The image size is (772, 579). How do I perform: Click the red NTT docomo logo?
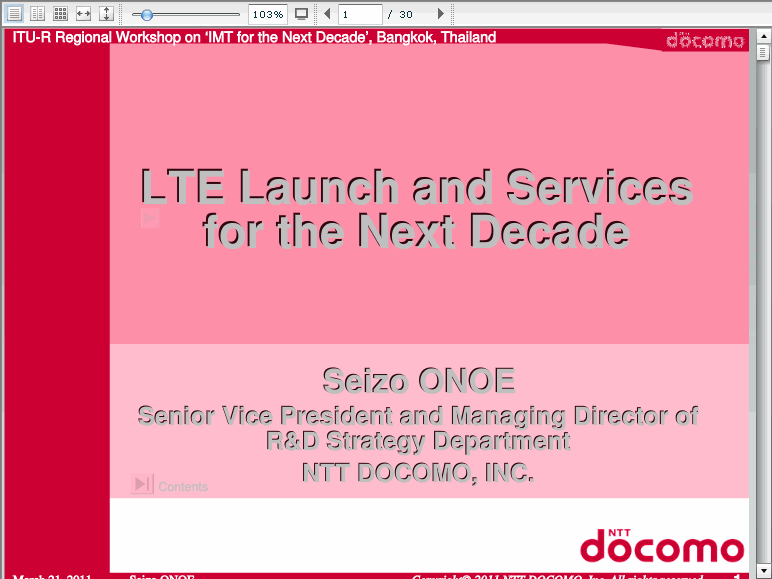click(x=662, y=546)
